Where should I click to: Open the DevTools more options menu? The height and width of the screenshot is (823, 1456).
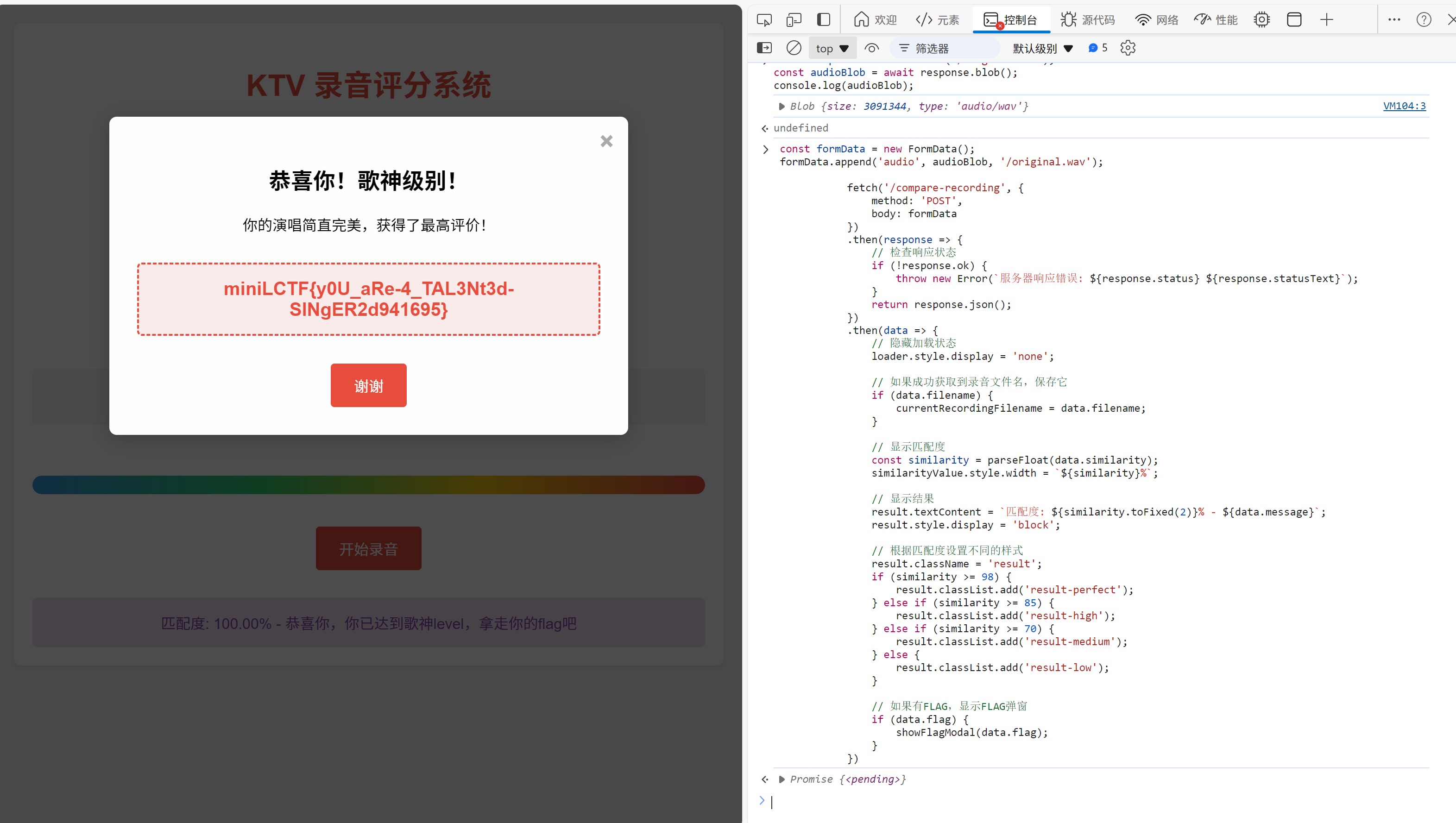point(1394,20)
